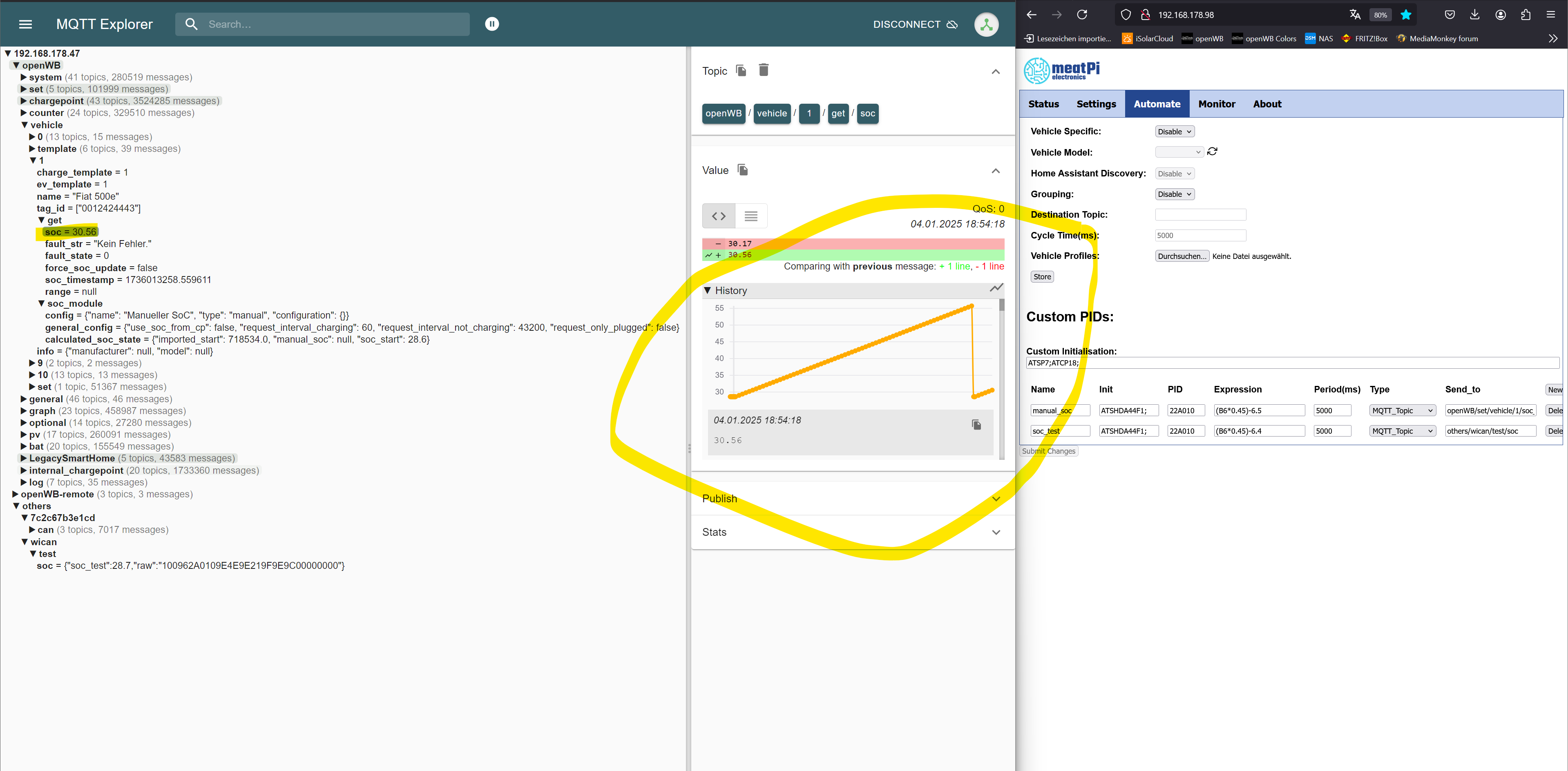Focus the Destination Topic field
The image size is (1568, 771).
(1200, 215)
